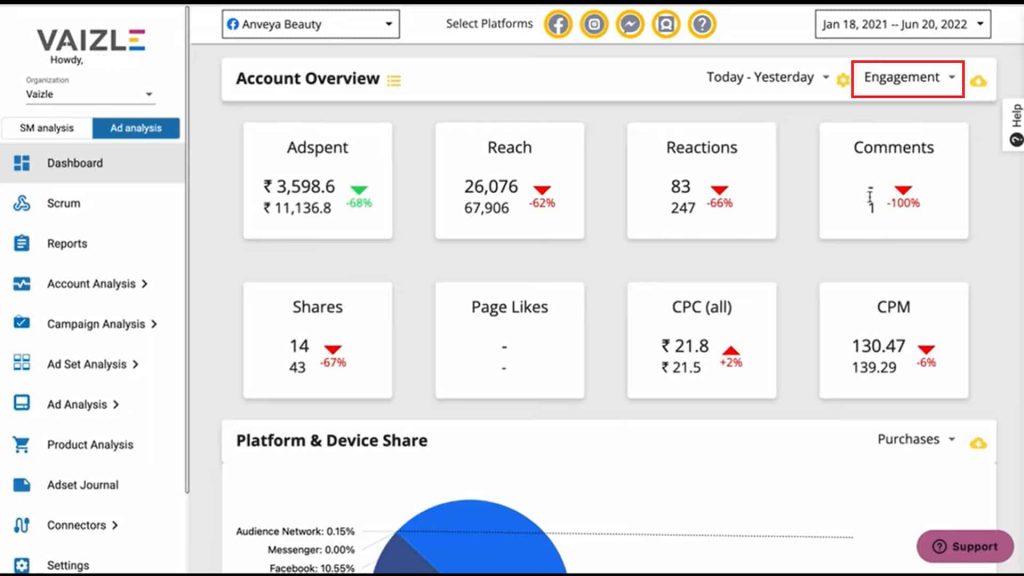Click the CPC (all) metric card
This screenshot has width=1024, height=576.
click(x=702, y=340)
